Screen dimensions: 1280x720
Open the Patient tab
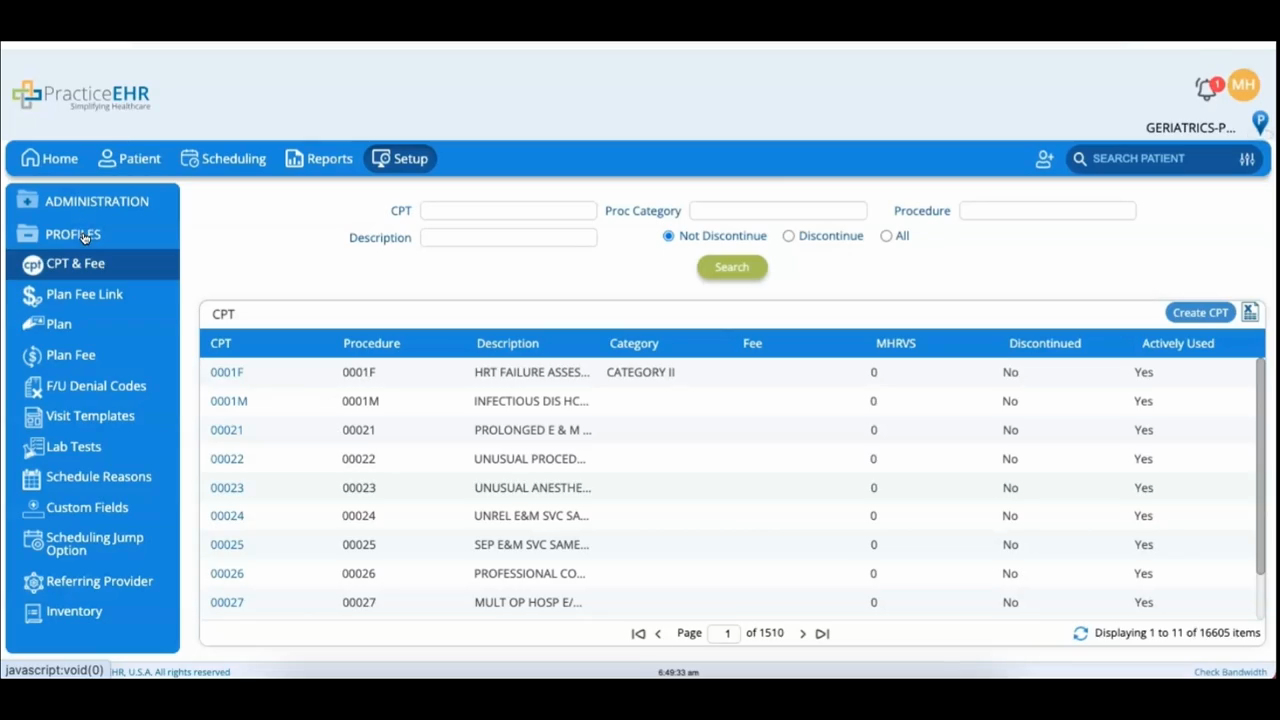pyautogui.click(x=129, y=158)
